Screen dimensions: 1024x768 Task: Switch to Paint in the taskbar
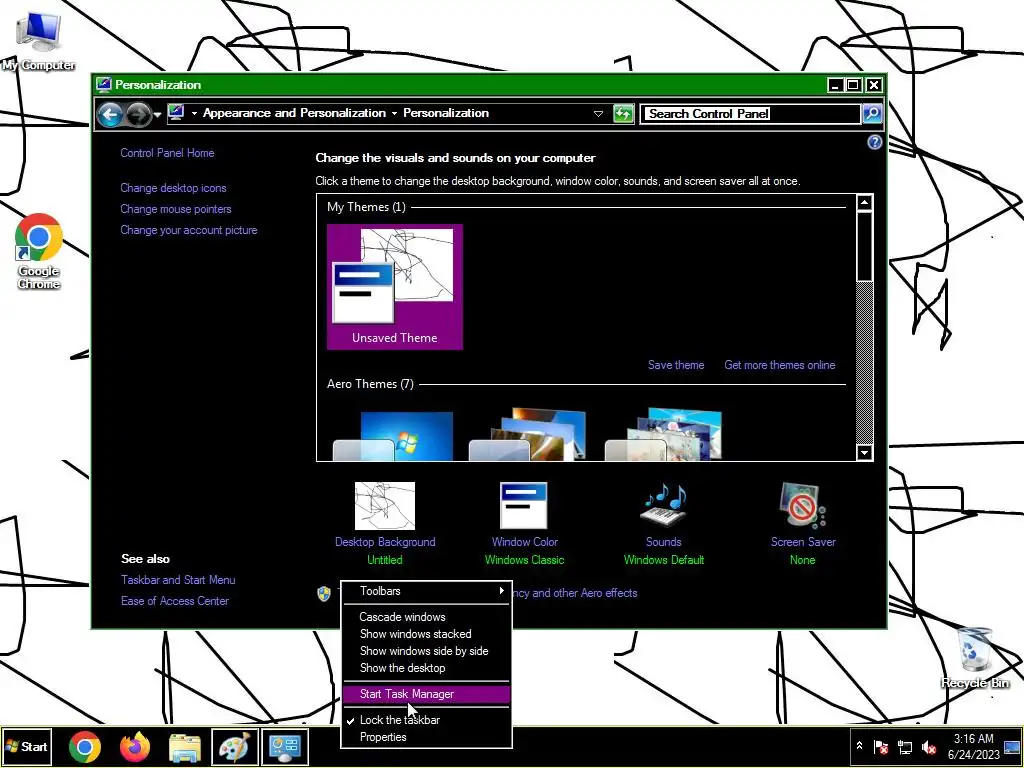(x=234, y=746)
